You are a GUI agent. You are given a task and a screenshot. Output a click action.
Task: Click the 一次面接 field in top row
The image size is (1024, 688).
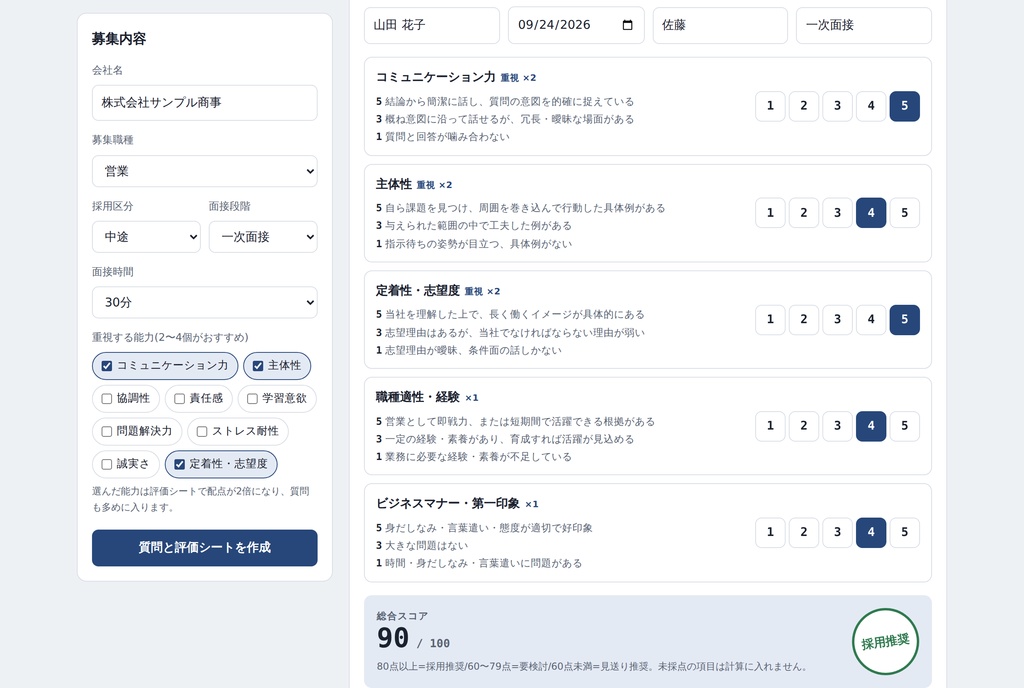point(864,25)
